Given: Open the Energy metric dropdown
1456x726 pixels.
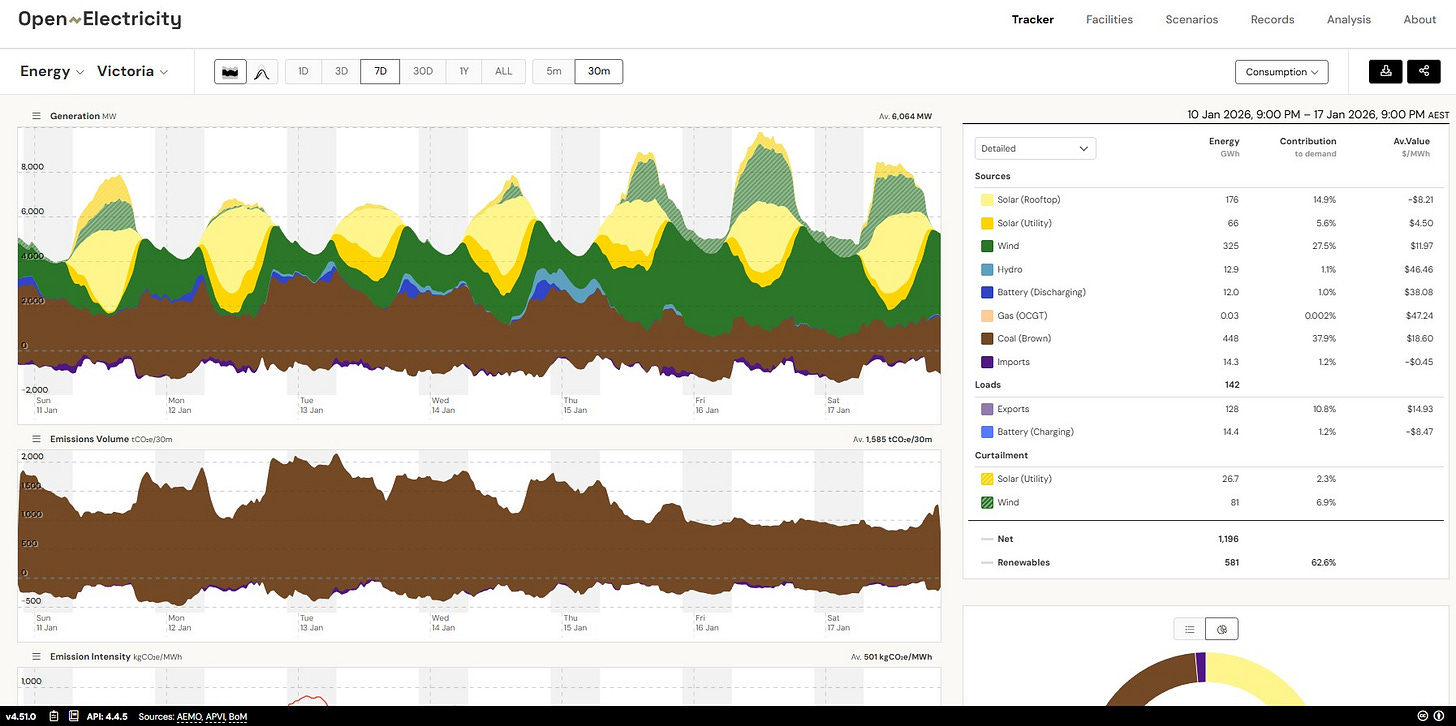Looking at the screenshot, I should pos(52,72).
